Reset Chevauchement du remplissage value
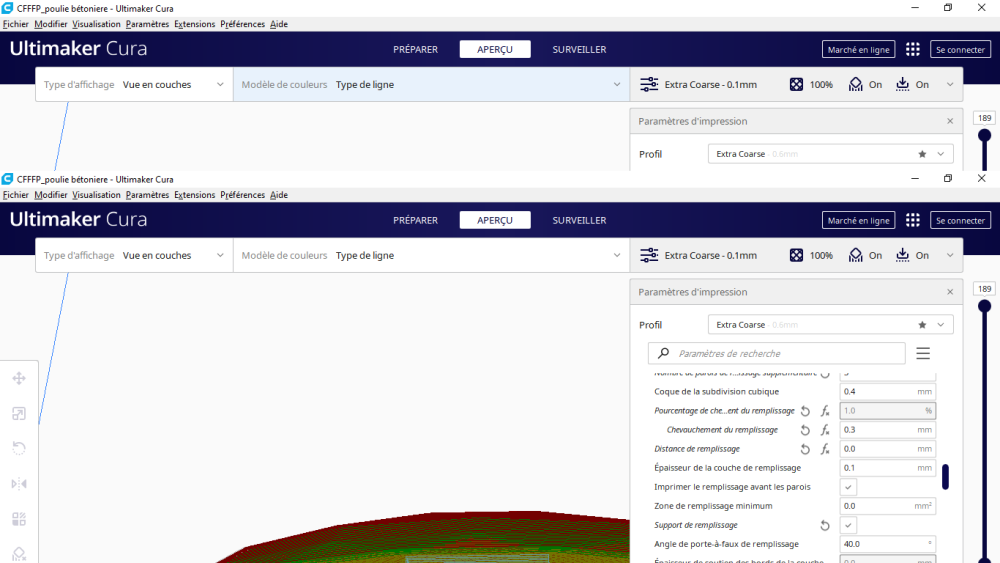 click(x=805, y=430)
